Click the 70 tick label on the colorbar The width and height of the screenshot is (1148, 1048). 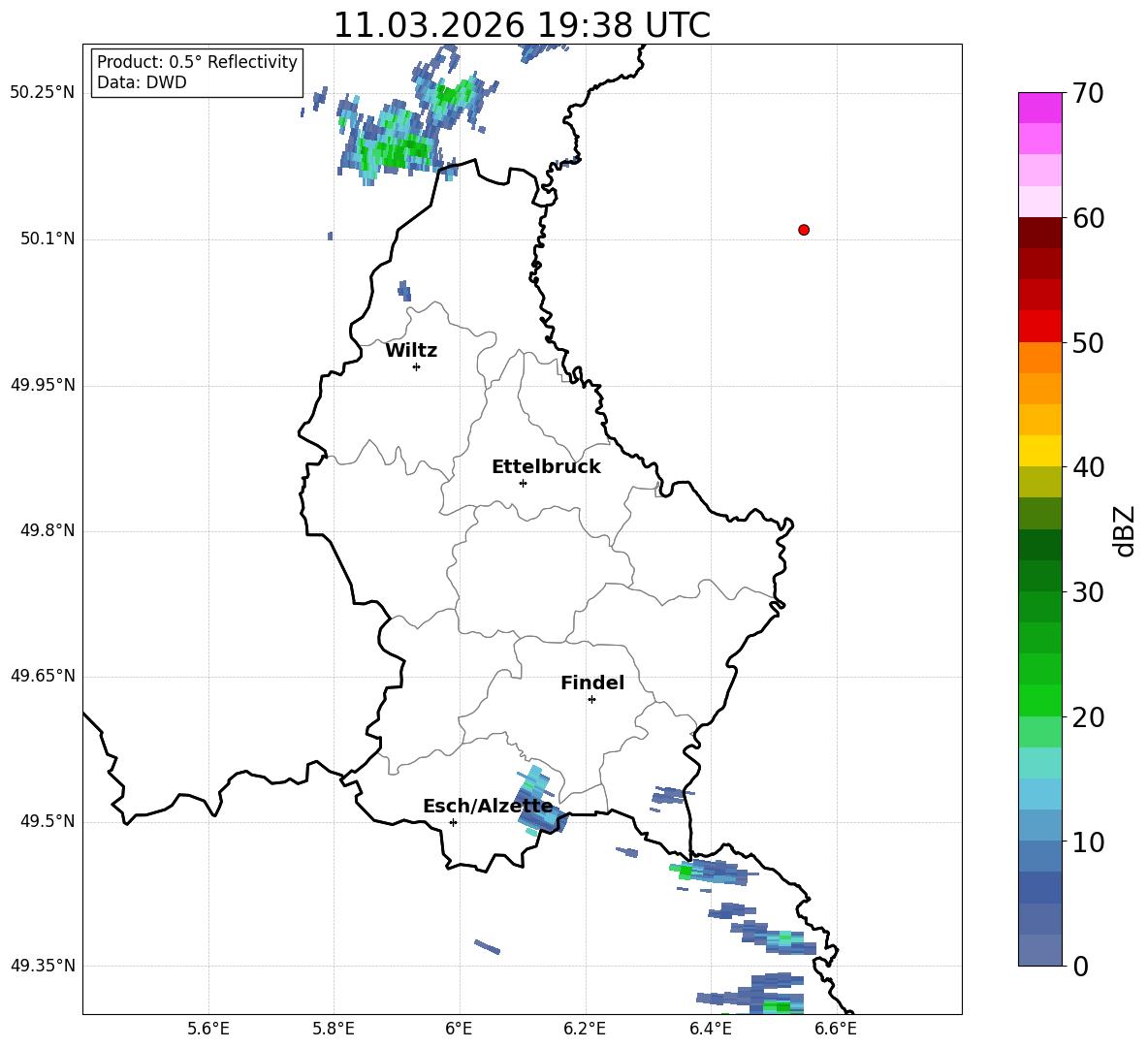1088,94
